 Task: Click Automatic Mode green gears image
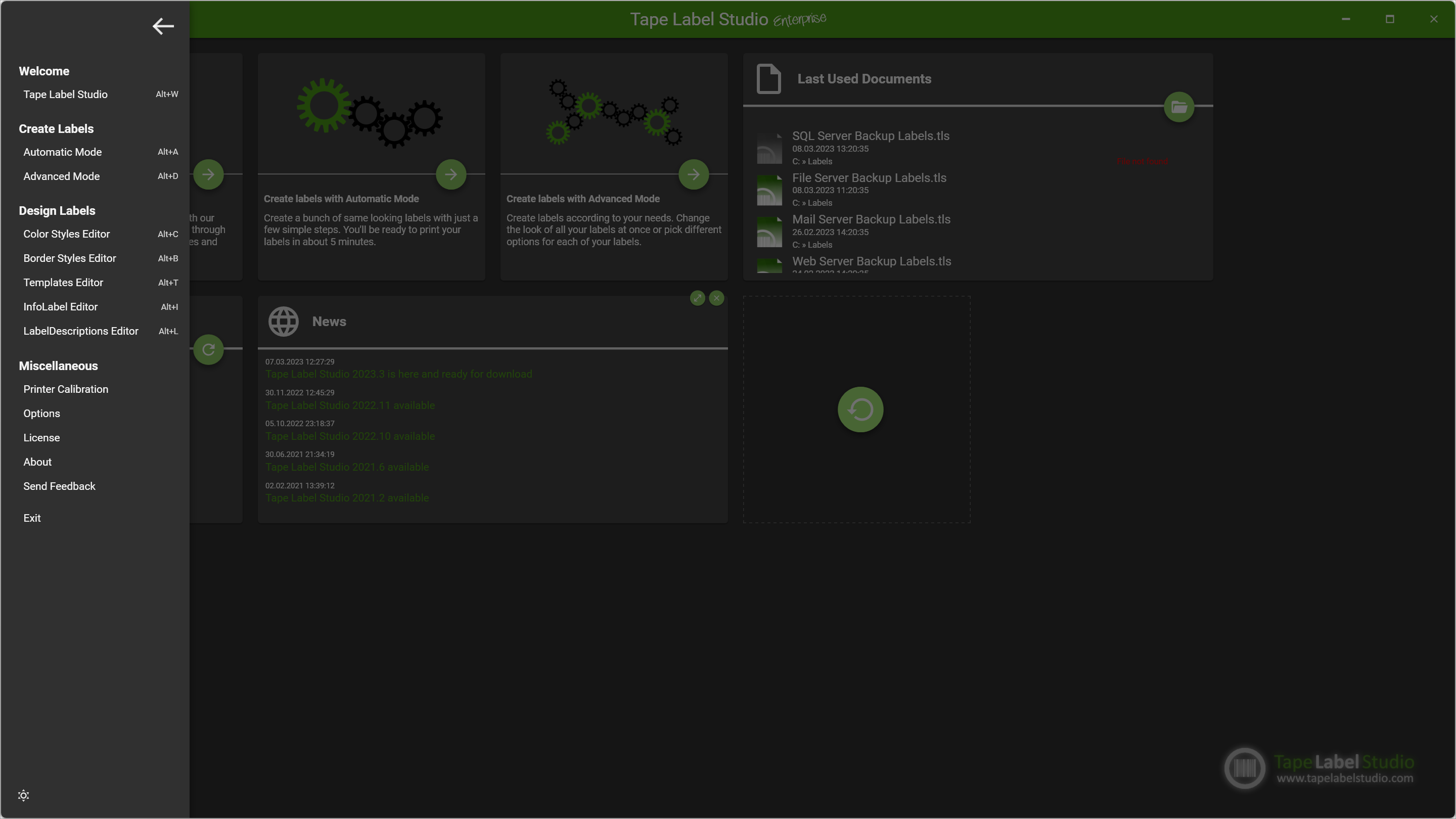coord(370,112)
